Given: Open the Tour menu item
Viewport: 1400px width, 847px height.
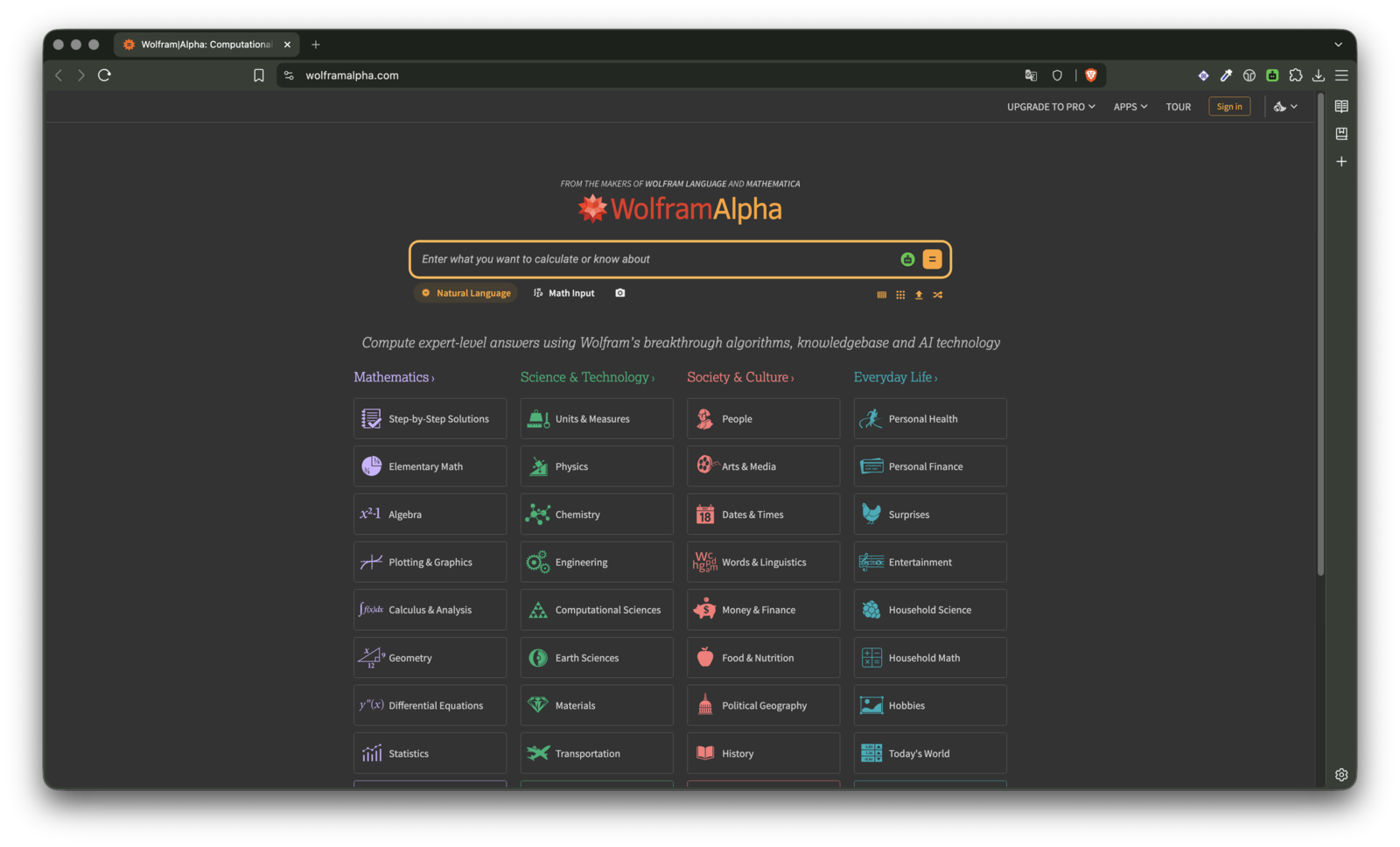Looking at the screenshot, I should [1178, 107].
